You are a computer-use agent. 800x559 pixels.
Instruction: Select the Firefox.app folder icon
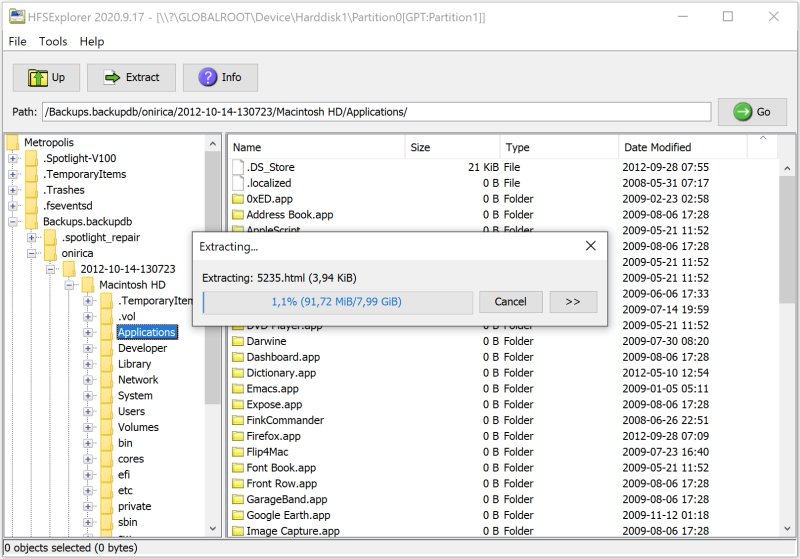coord(238,436)
